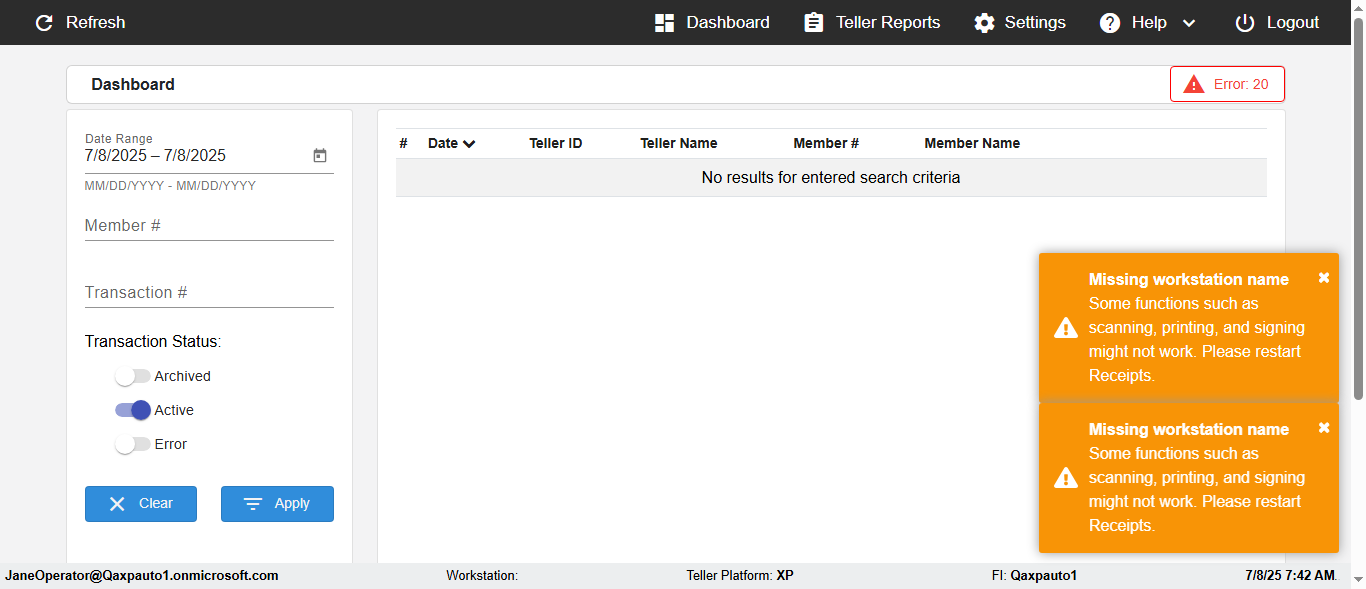Open the Teller Reports menu item
This screenshot has height=589, width=1366.
coord(887,23)
